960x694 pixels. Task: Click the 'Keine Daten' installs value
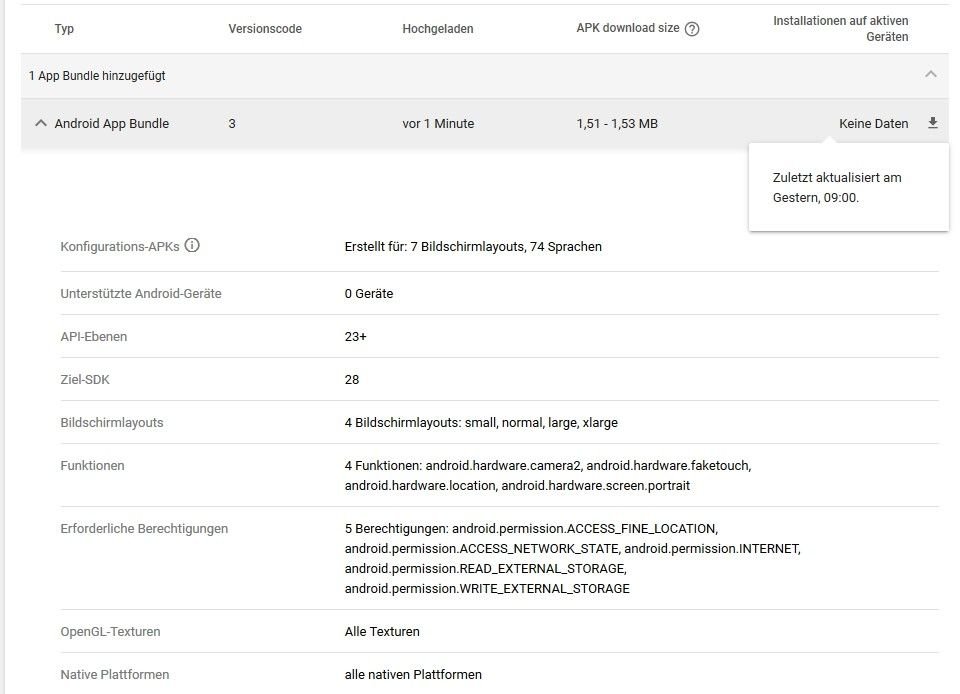(x=874, y=124)
